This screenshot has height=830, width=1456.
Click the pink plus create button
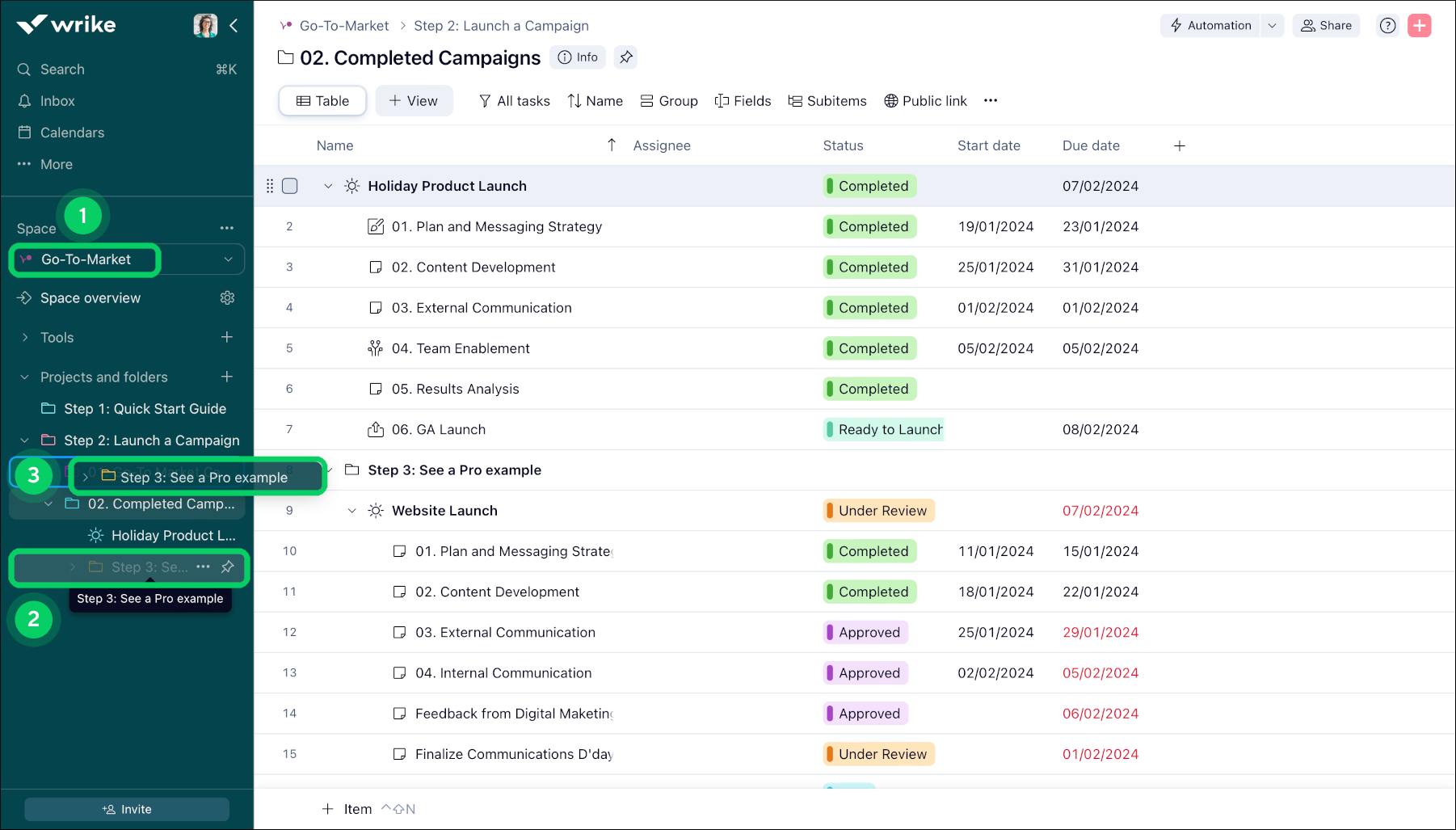[1419, 26]
